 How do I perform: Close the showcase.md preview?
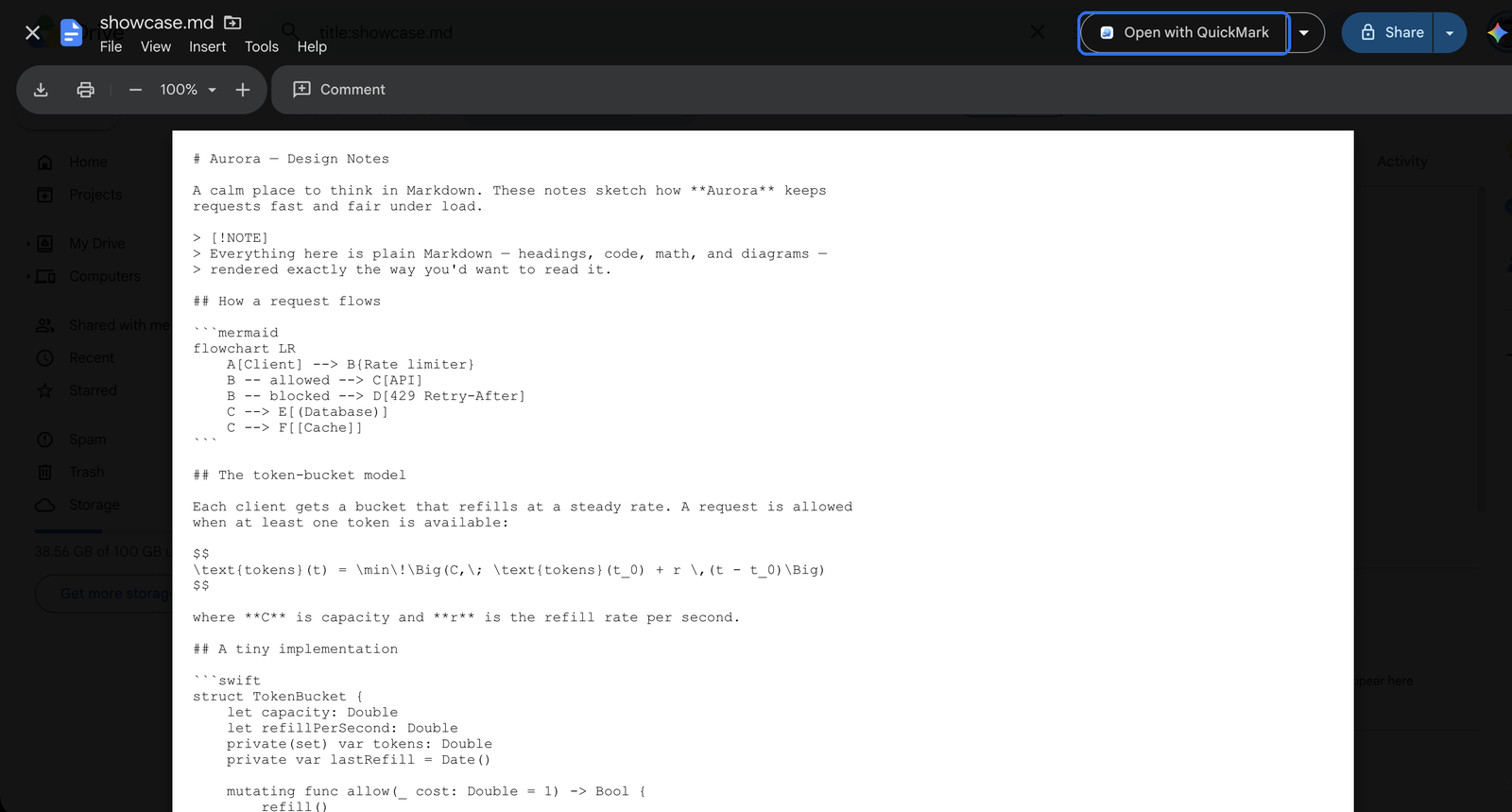(x=32, y=33)
